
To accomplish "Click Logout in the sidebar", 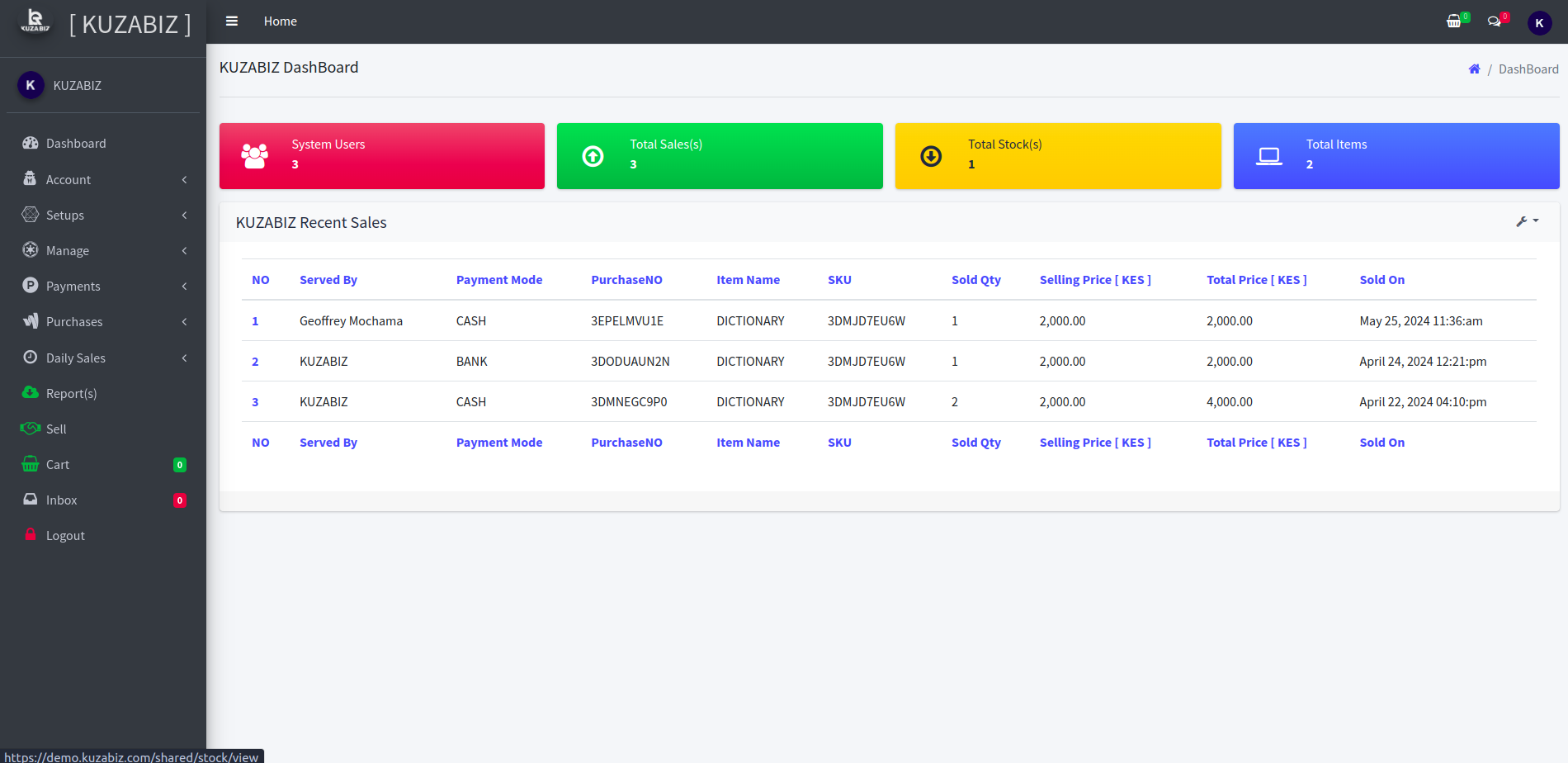I will click(x=65, y=536).
